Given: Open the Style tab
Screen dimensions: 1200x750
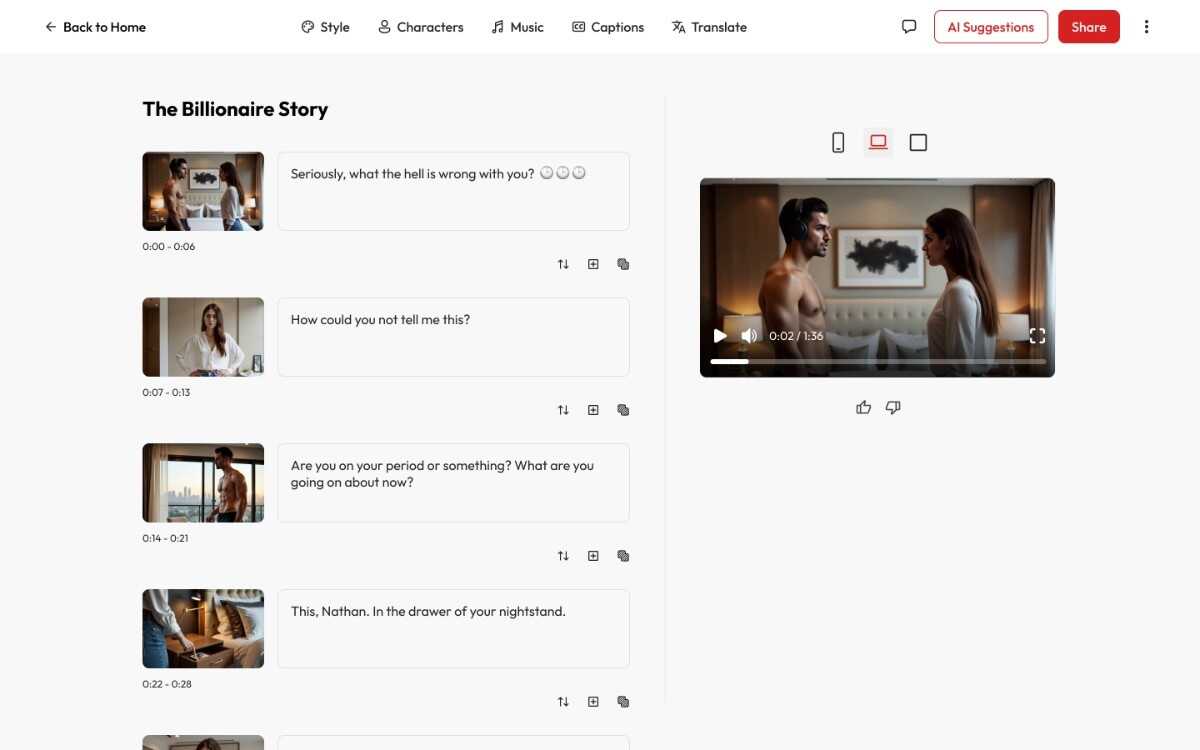Looking at the screenshot, I should pos(325,27).
